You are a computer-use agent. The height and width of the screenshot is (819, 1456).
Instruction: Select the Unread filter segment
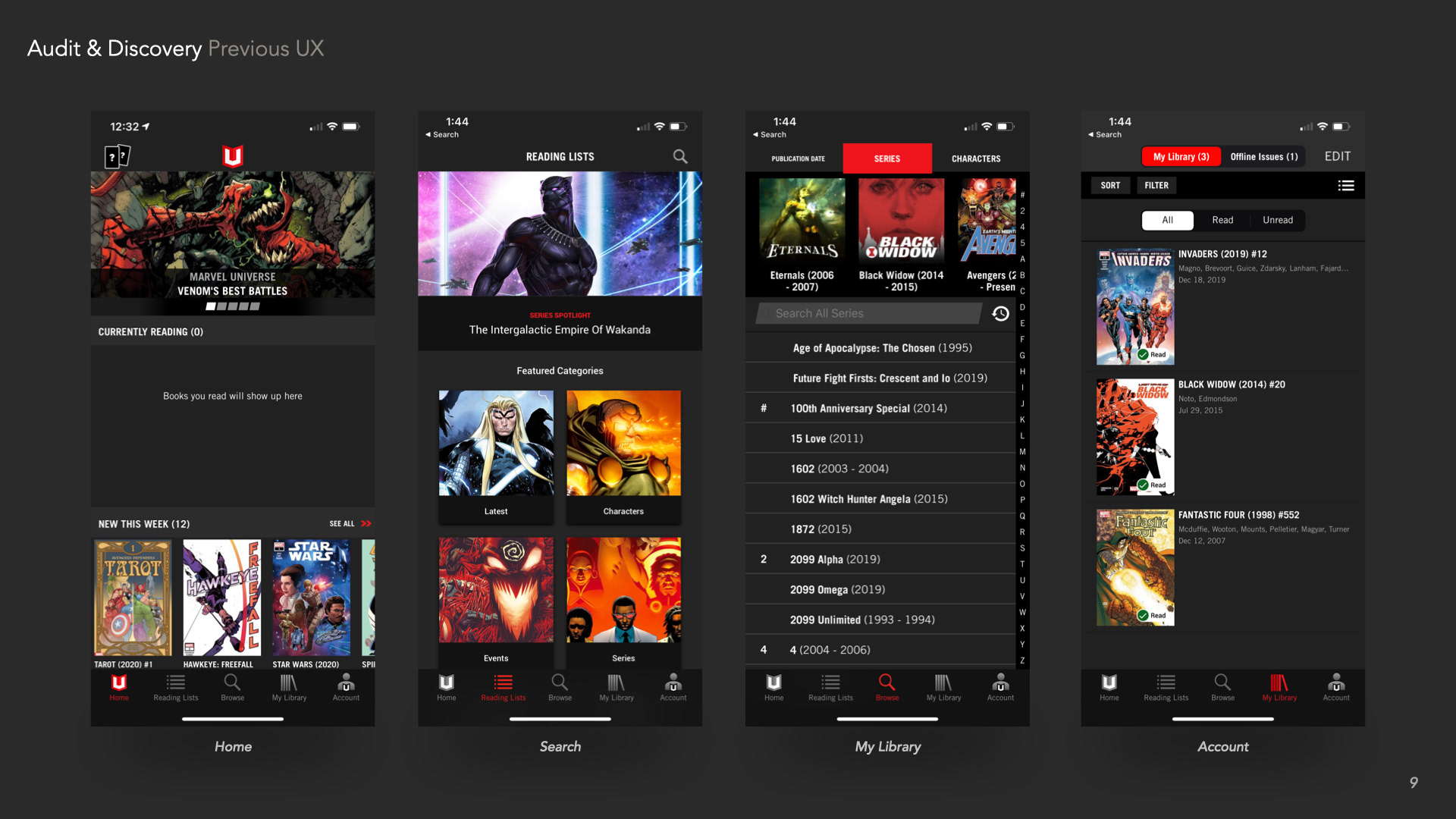tap(1277, 220)
